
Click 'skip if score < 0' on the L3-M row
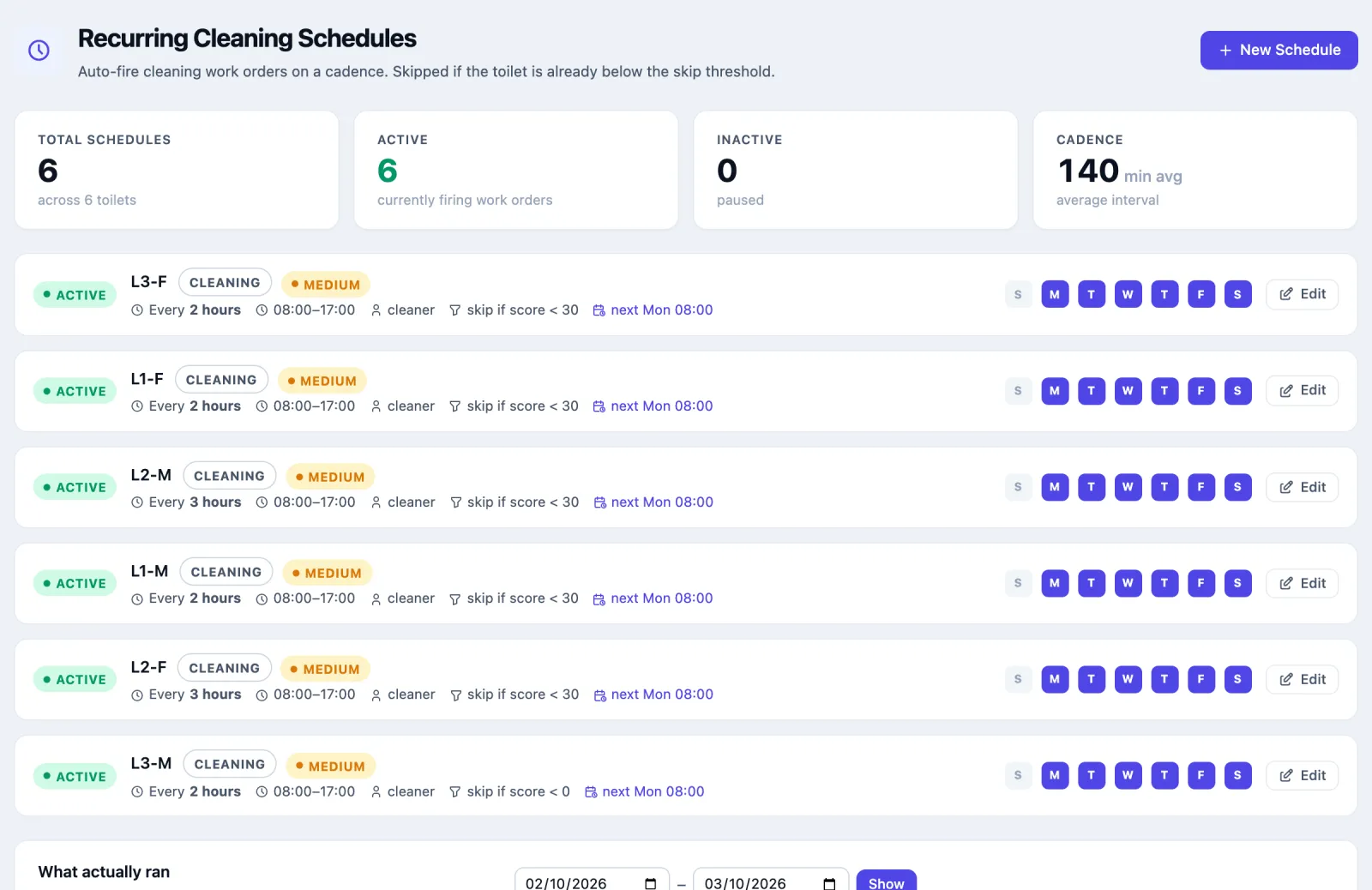click(x=518, y=791)
